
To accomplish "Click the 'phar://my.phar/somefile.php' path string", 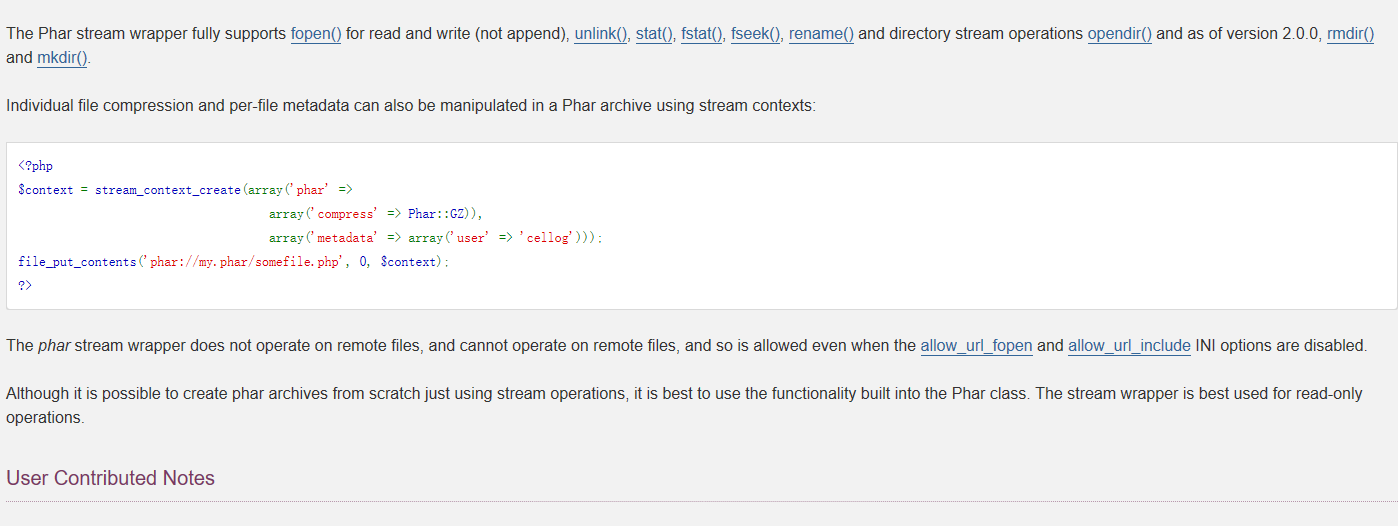I will (x=246, y=262).
